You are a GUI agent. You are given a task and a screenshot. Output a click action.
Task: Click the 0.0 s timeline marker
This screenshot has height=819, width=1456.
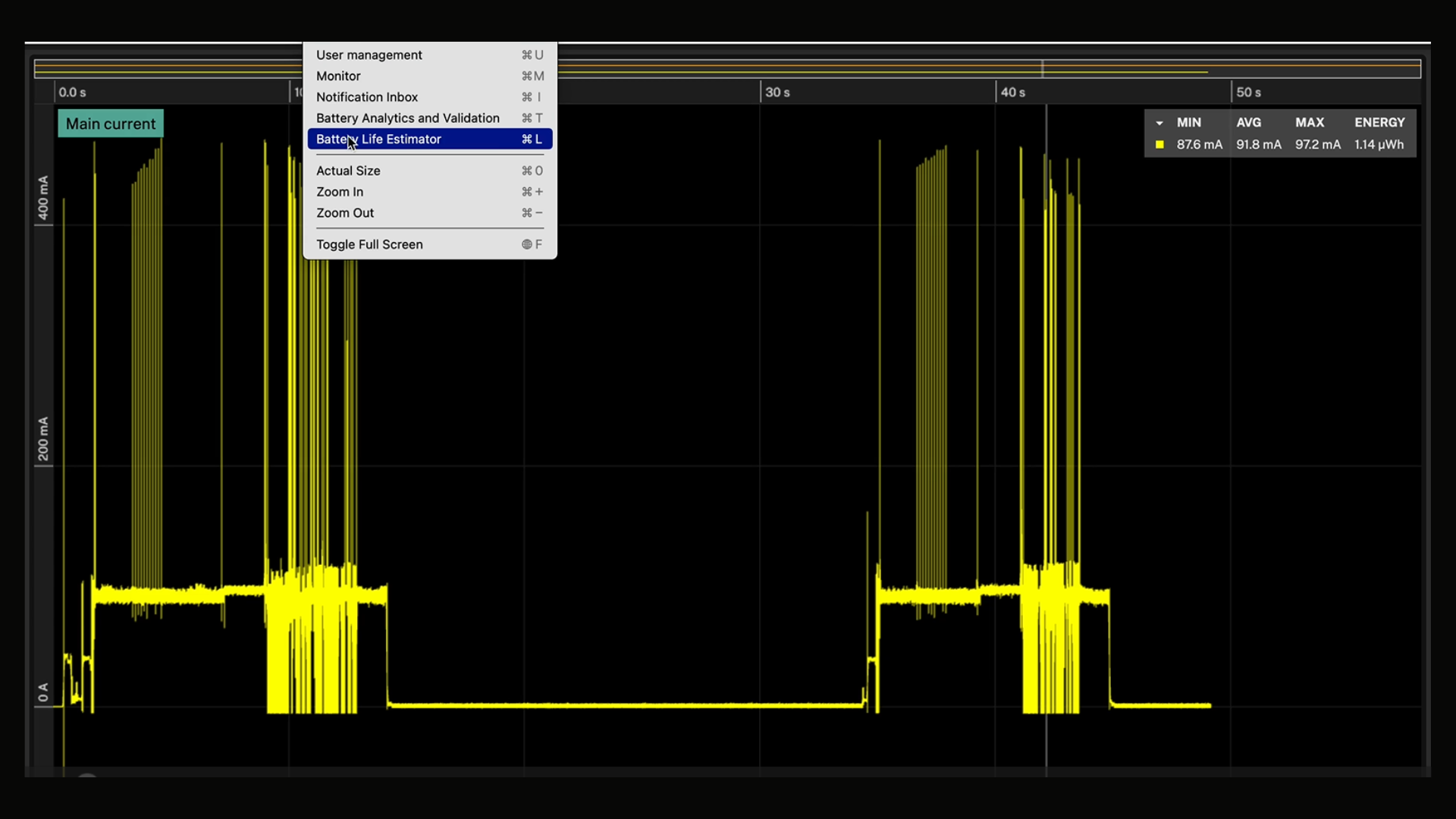[73, 93]
